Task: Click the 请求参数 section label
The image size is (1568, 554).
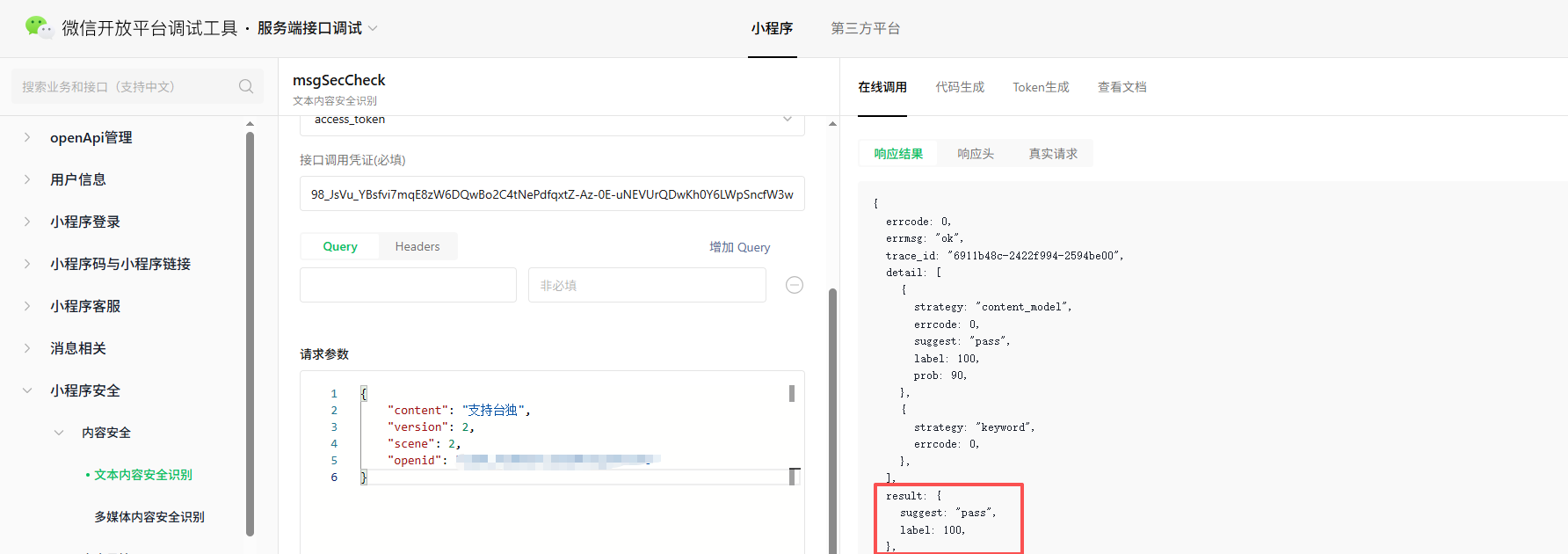Action: [324, 354]
